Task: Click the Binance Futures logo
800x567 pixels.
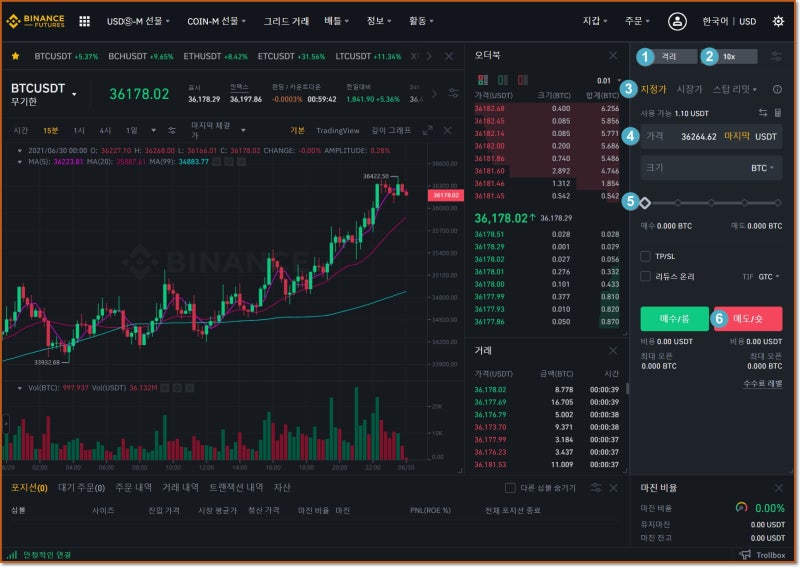Action: pos(35,21)
